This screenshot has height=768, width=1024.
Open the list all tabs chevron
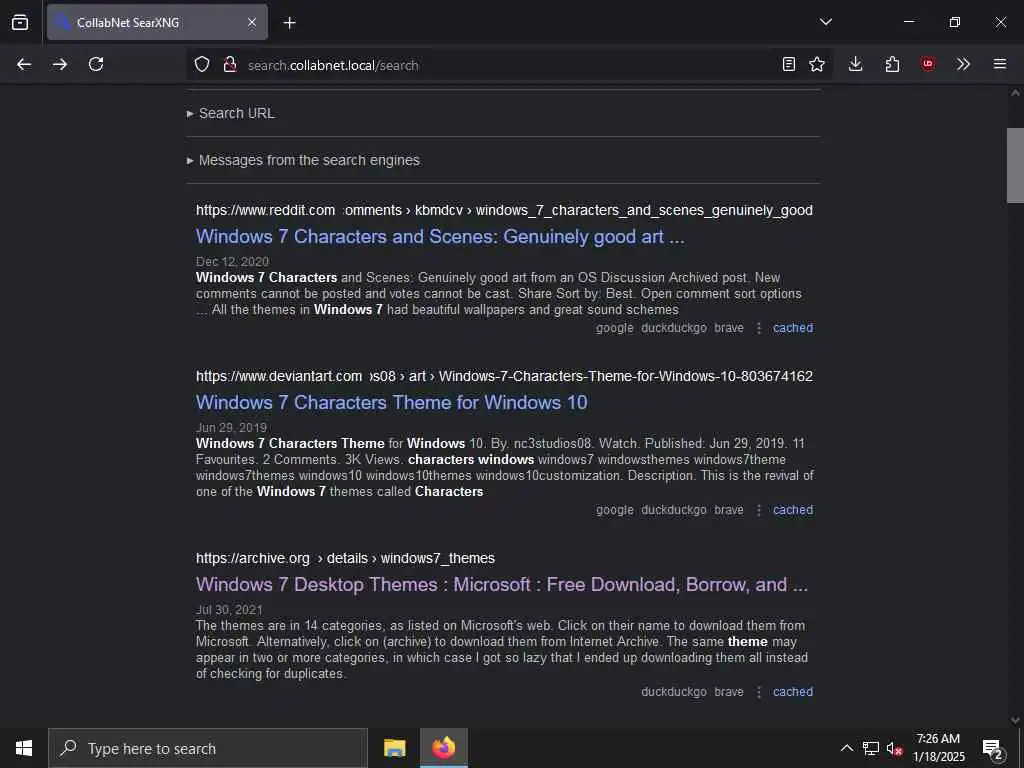[x=825, y=22]
